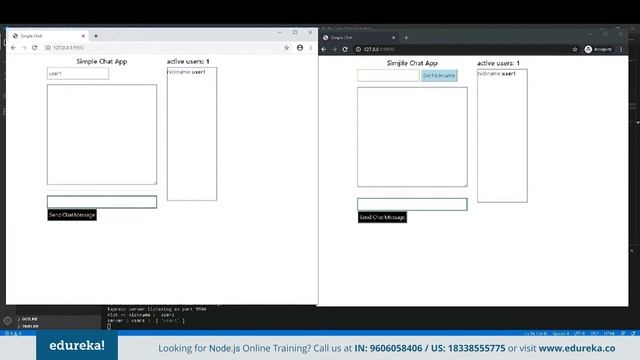Close Simple Chat tab in right browser
This screenshot has height=360, width=640.
(x=393, y=38)
